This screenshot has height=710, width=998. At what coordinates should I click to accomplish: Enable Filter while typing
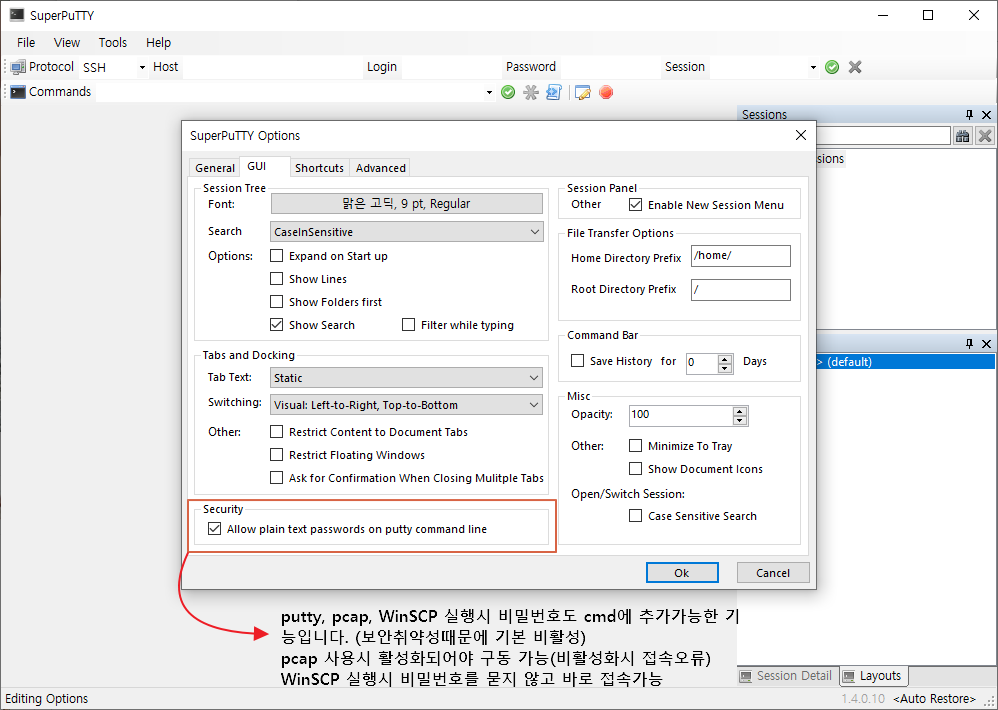[409, 324]
